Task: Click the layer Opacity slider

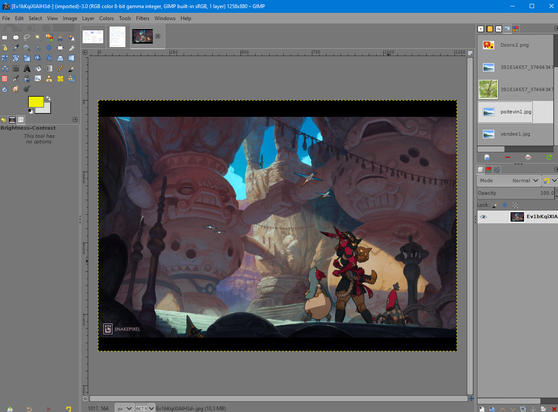Action: (515, 193)
